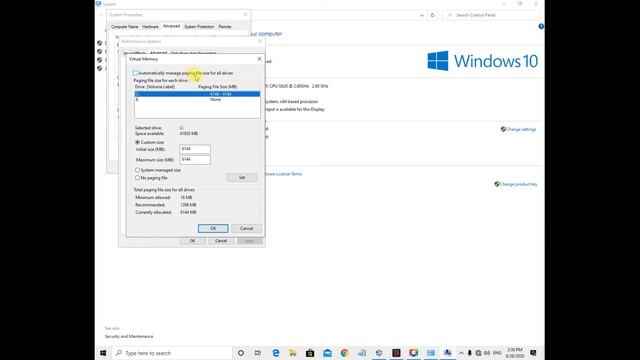Switch to the Remote tab in System Properties
This screenshot has height=360, width=640.
coord(225,27)
